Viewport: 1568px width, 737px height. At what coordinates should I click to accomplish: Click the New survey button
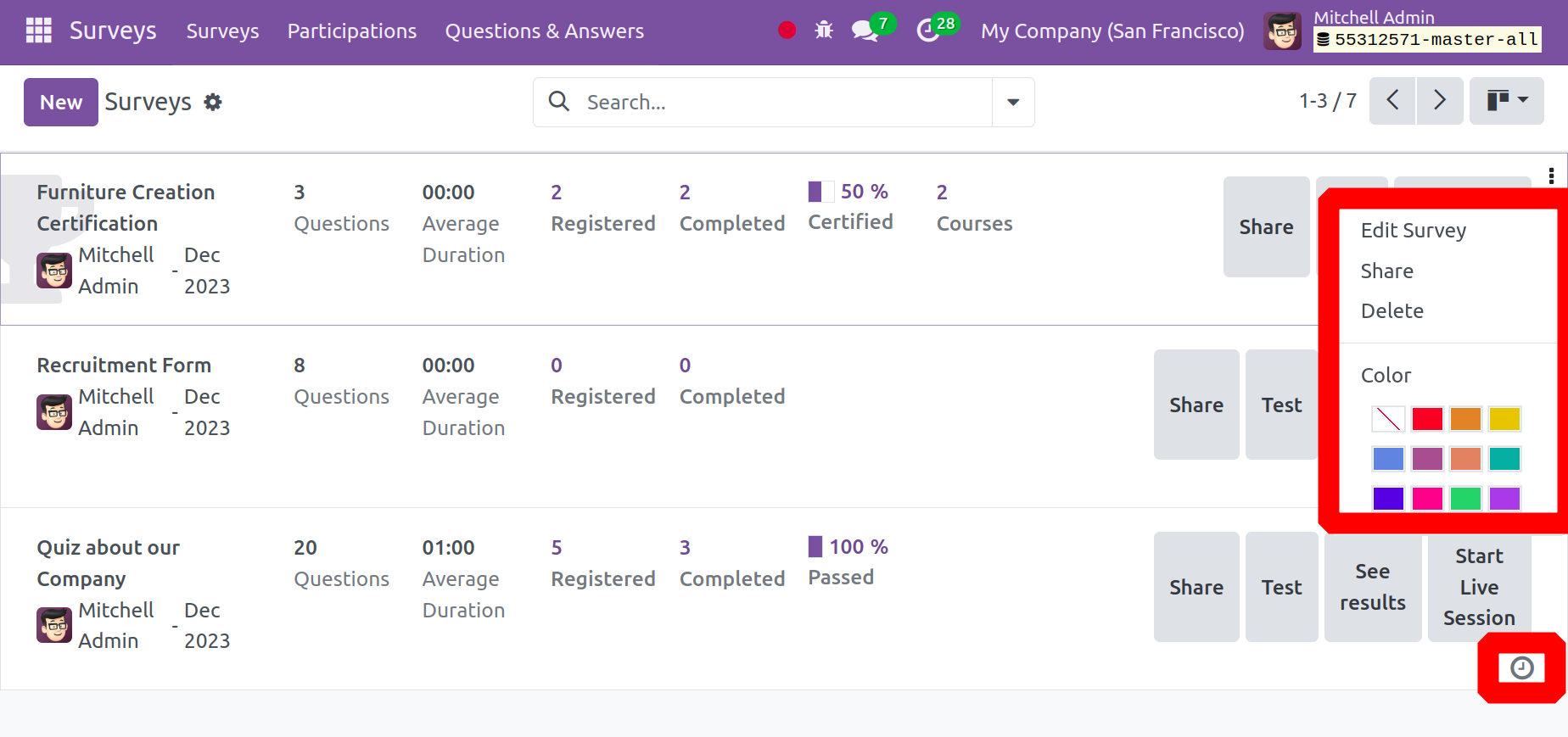(x=61, y=103)
